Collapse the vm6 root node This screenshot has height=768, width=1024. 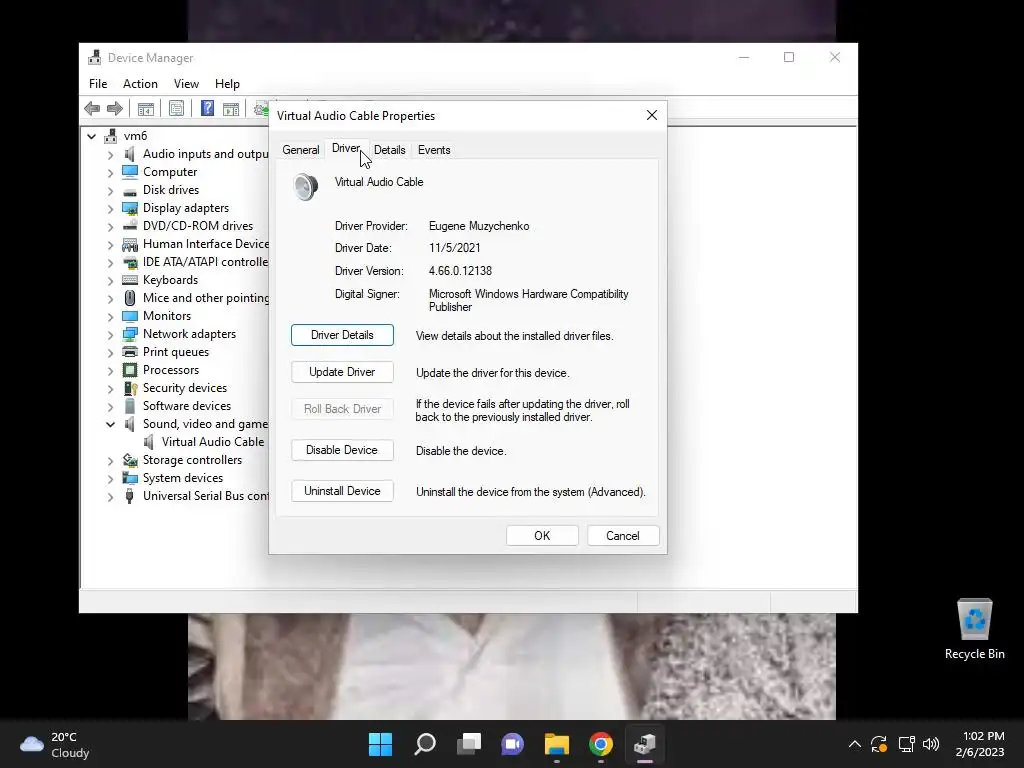91,136
